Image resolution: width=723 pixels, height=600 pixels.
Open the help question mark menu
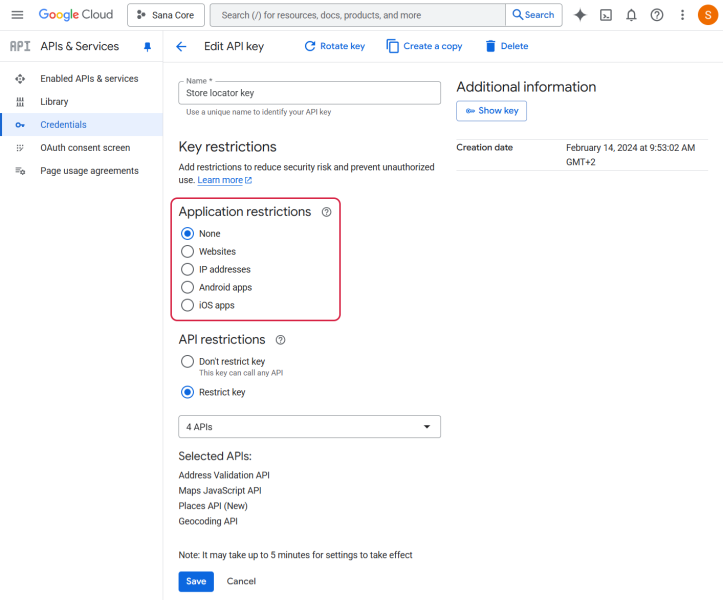click(657, 15)
